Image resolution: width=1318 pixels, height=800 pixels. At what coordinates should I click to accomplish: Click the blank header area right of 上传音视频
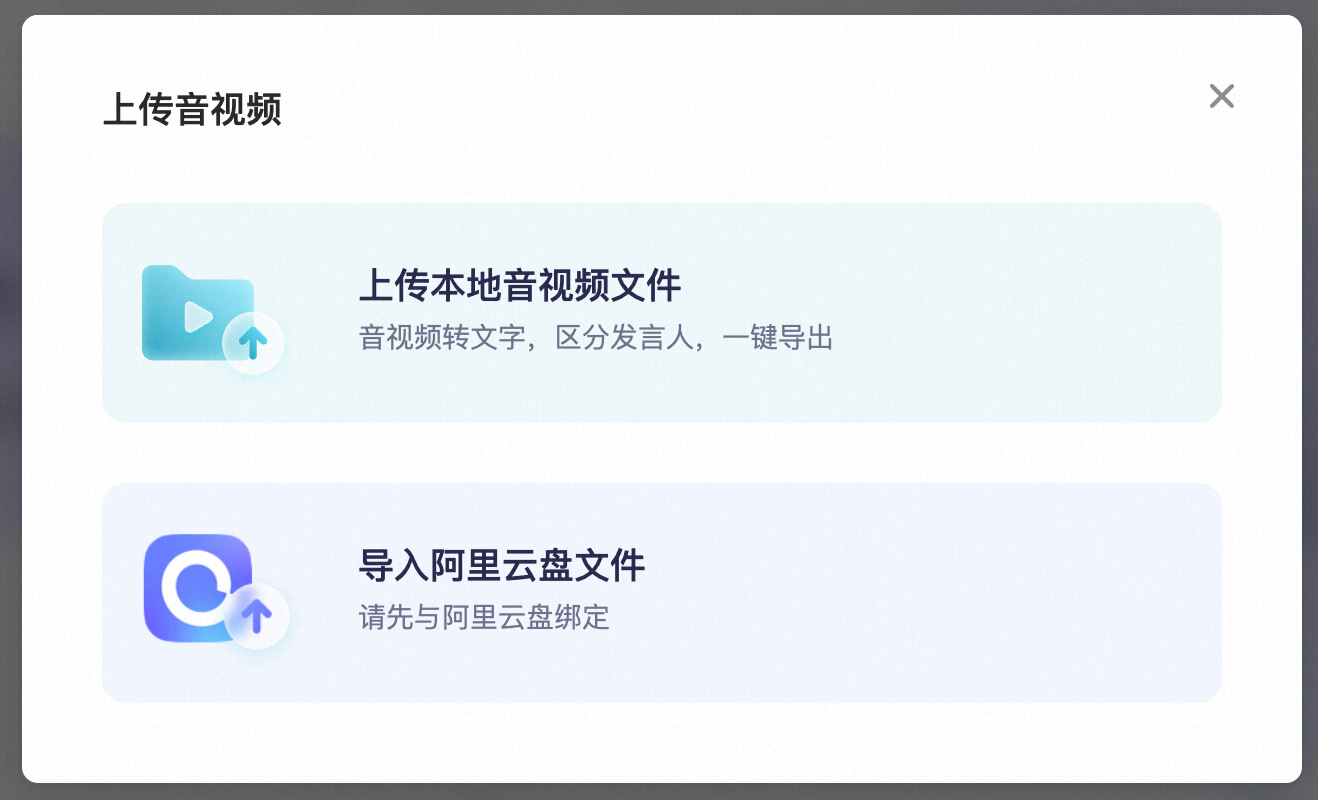pos(740,109)
